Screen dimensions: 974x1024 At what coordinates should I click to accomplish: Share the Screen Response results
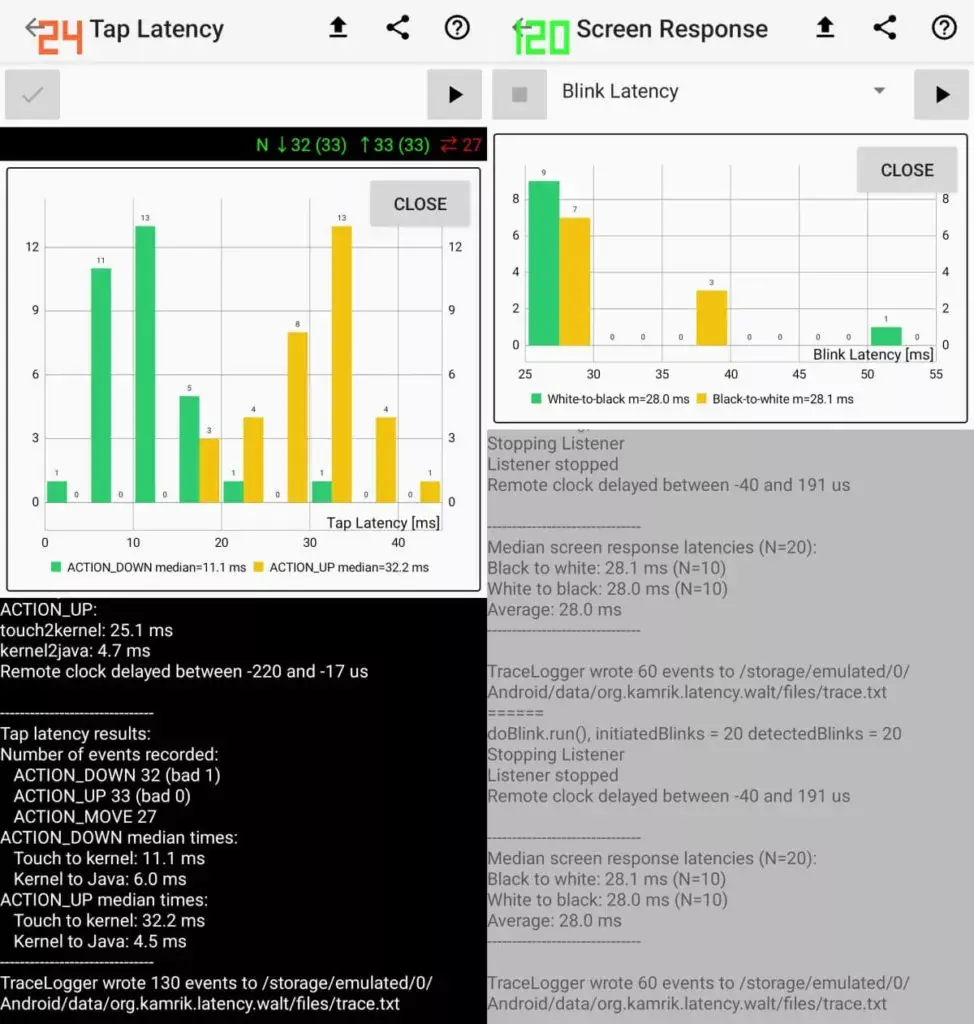pos(885,28)
